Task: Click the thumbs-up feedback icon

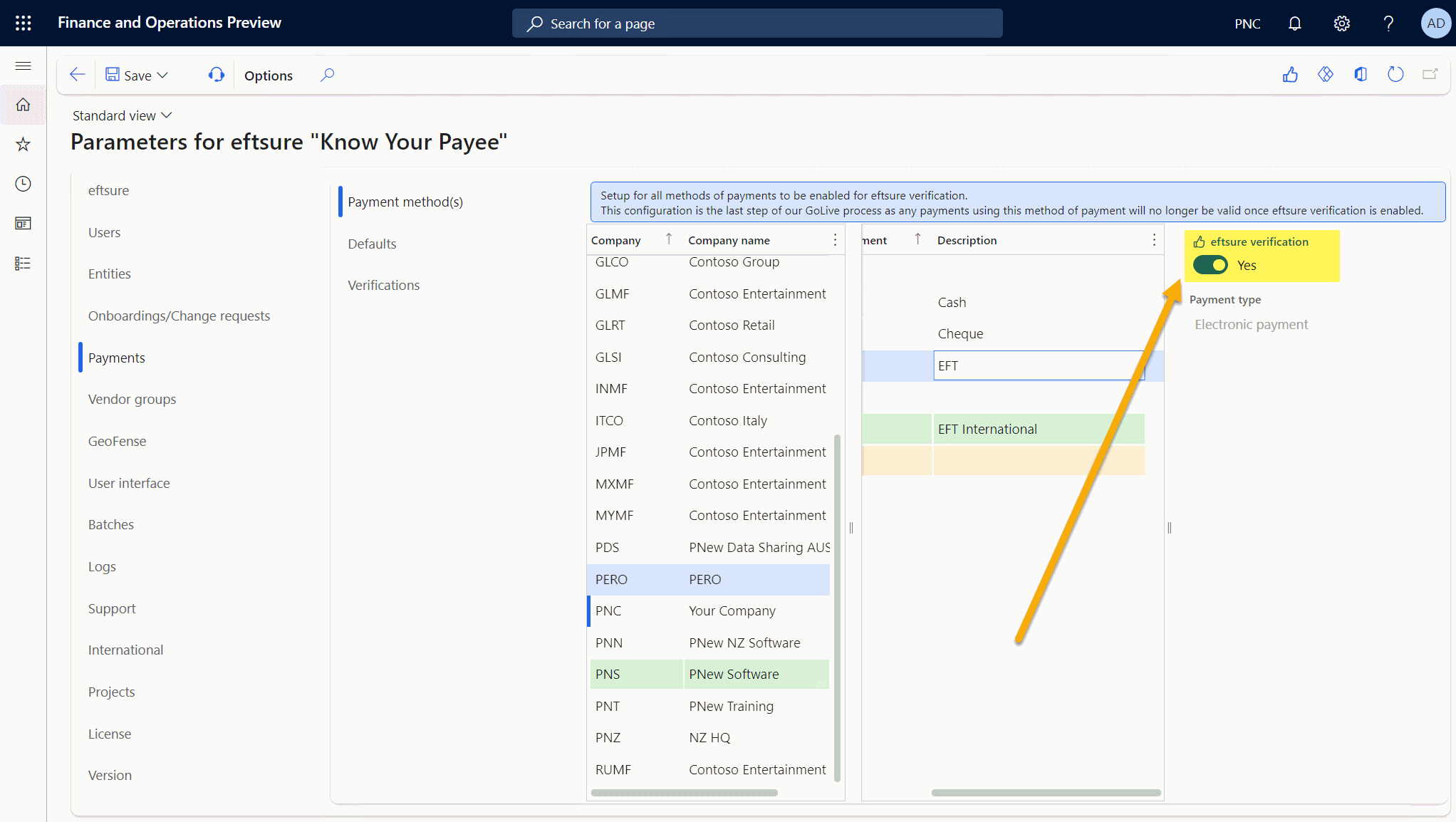Action: pos(1290,75)
